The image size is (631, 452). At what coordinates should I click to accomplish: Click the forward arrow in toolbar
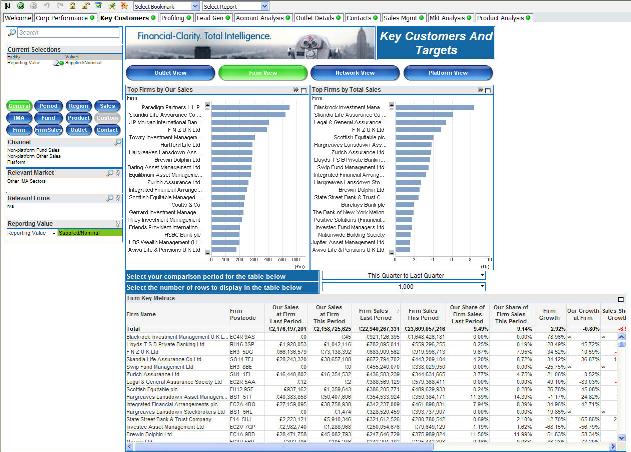pos(60,6)
